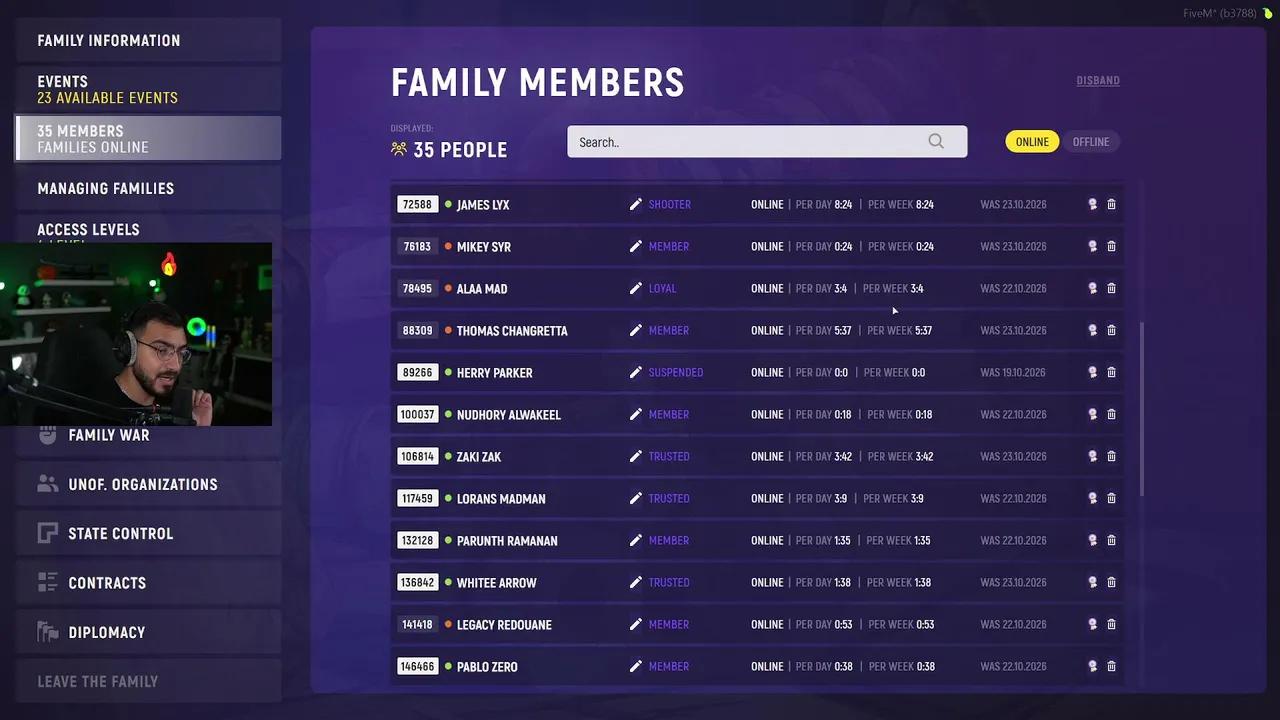The height and width of the screenshot is (720, 1280).
Task: Click the search magnifier icon
Action: [x=936, y=142]
